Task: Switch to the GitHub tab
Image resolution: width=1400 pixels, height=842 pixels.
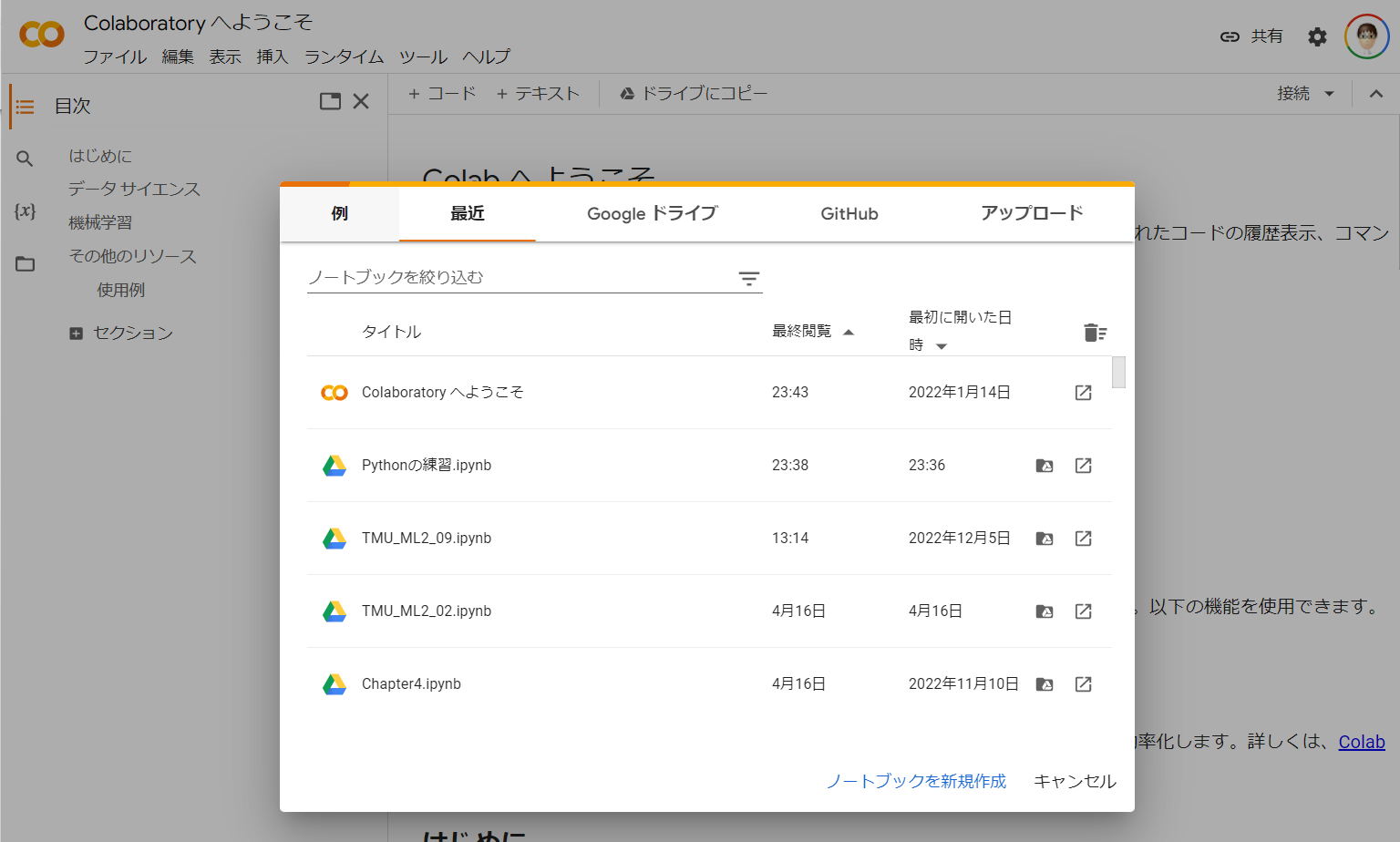Action: 849,213
